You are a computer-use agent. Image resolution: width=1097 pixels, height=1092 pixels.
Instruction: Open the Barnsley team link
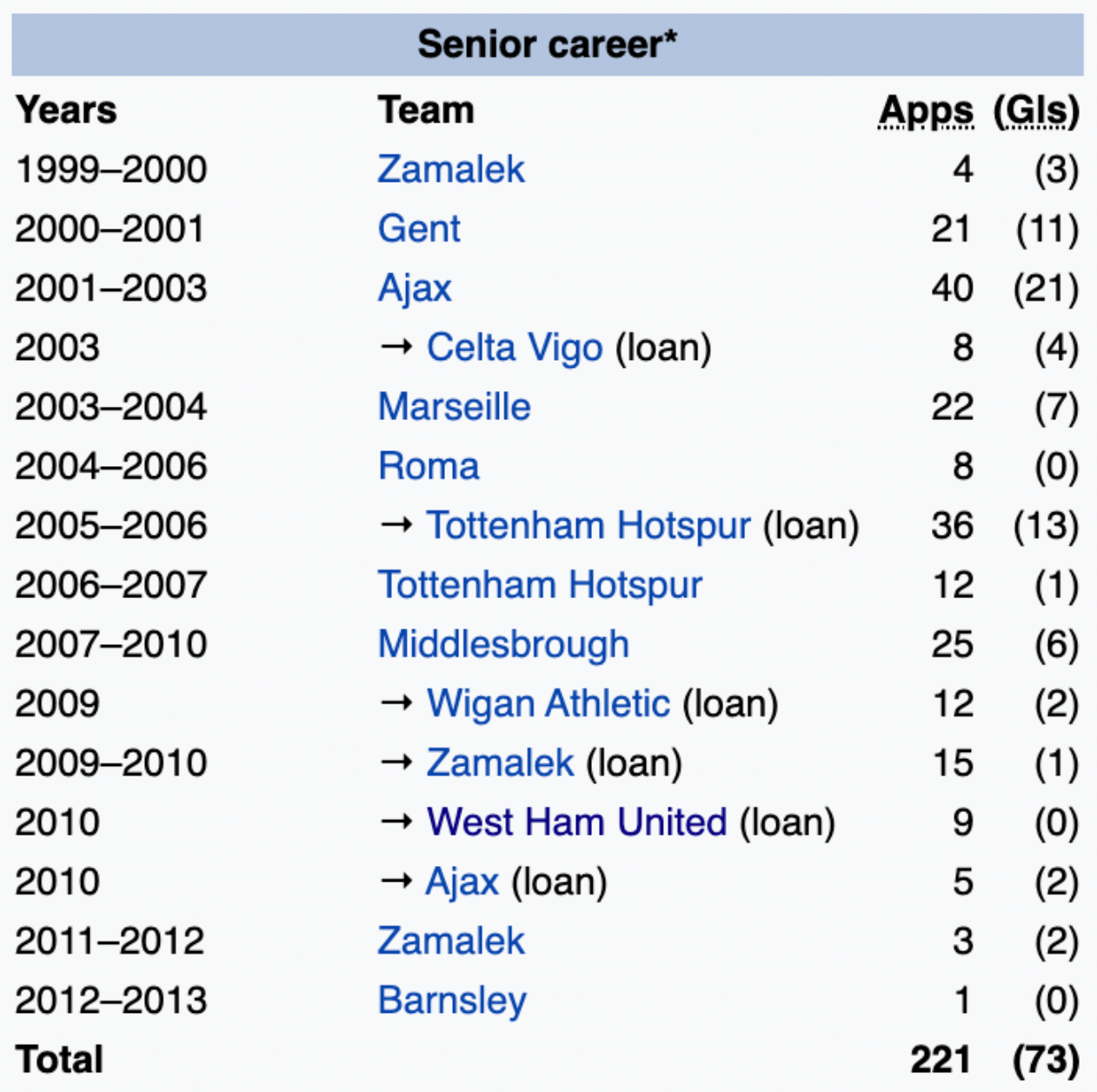click(452, 1001)
